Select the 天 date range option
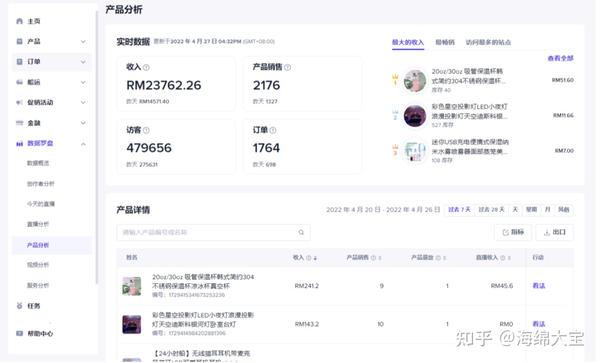This screenshot has width=600, height=363. pyautogui.click(x=515, y=210)
